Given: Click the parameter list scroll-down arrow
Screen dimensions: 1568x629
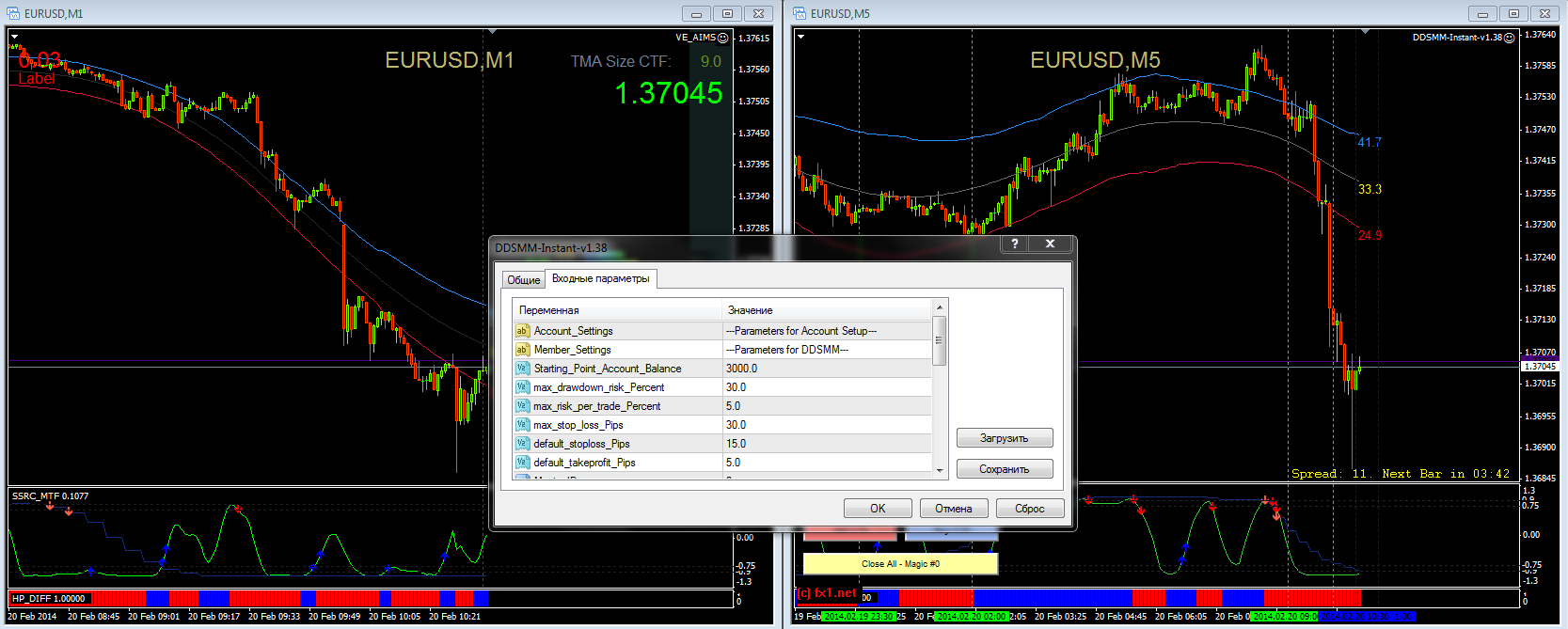Looking at the screenshot, I should tap(939, 470).
